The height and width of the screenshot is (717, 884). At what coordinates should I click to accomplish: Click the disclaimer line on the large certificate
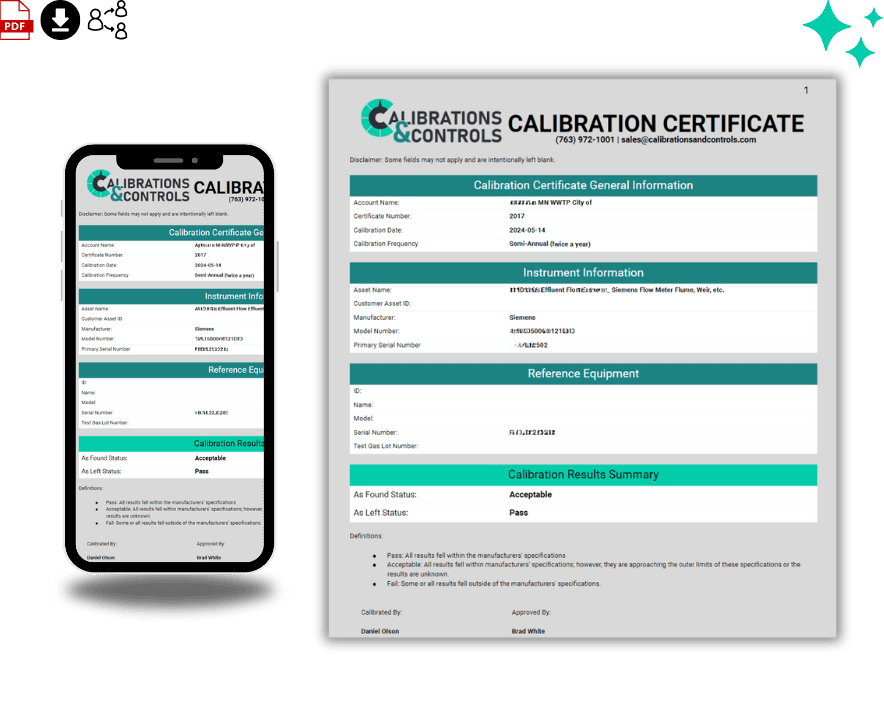click(452, 160)
